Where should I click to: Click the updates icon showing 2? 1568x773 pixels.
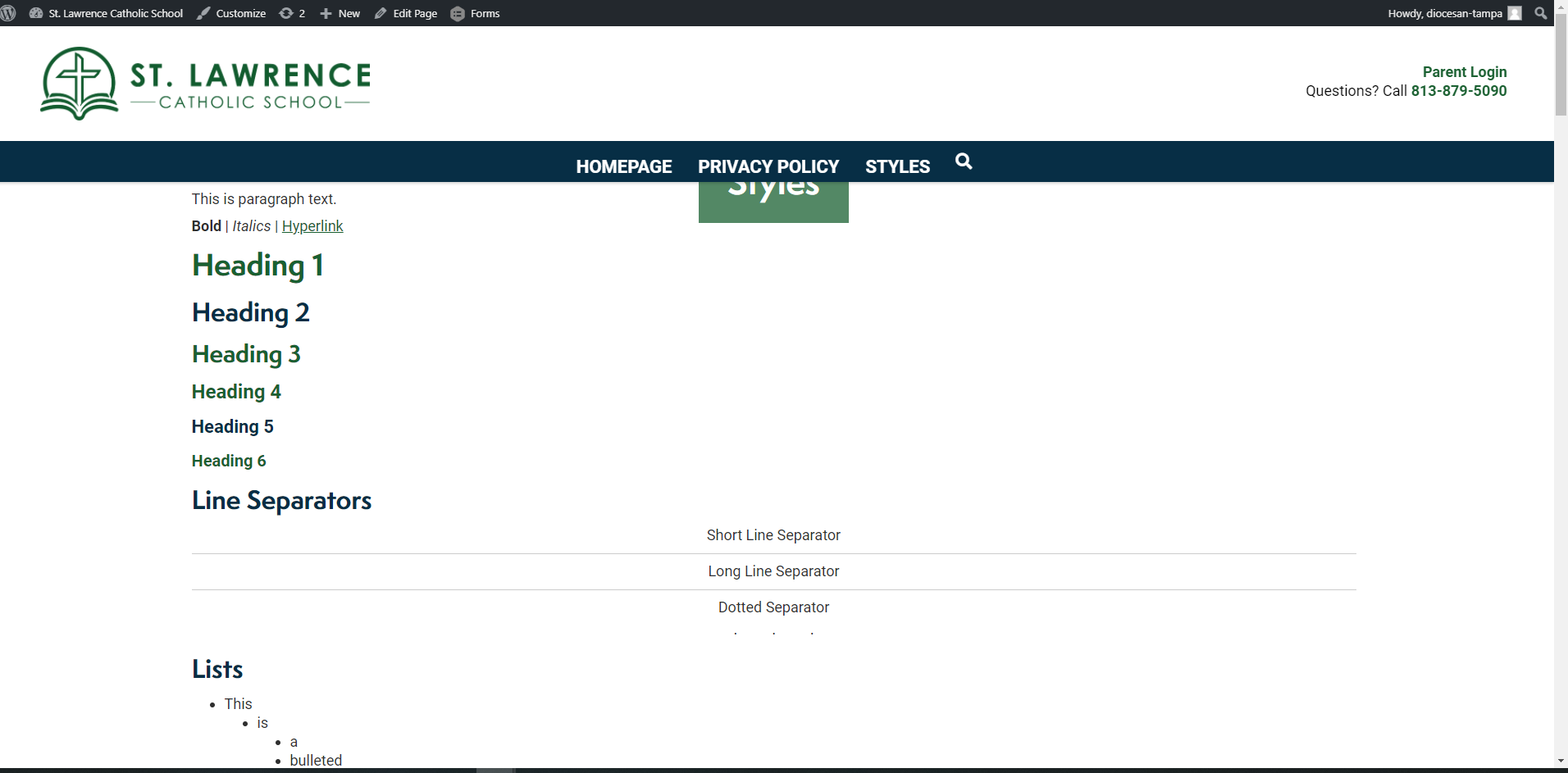[x=292, y=13]
